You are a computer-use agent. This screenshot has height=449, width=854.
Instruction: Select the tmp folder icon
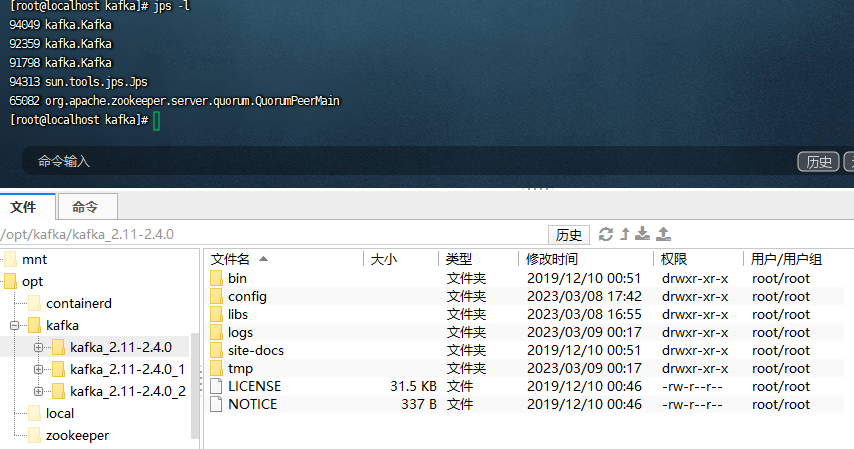[216, 368]
